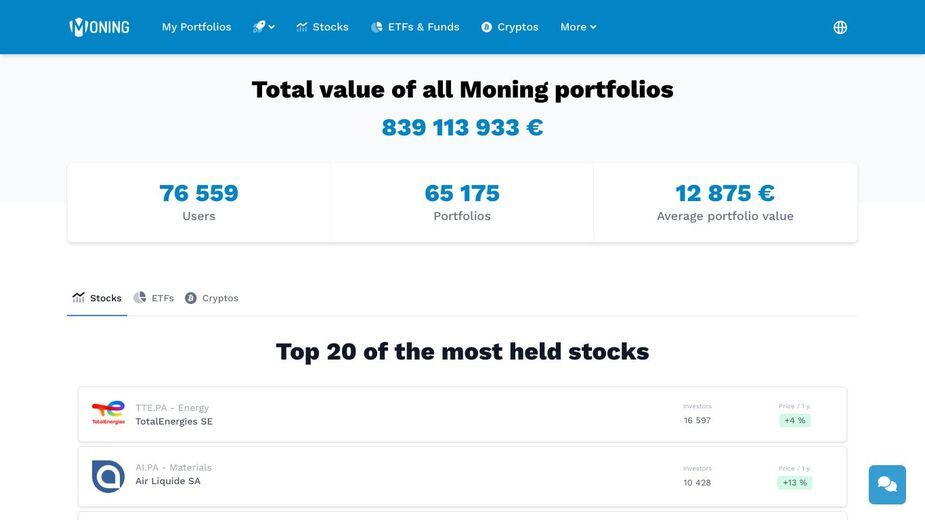Open the Air Liquide SA stock entry

click(462, 476)
